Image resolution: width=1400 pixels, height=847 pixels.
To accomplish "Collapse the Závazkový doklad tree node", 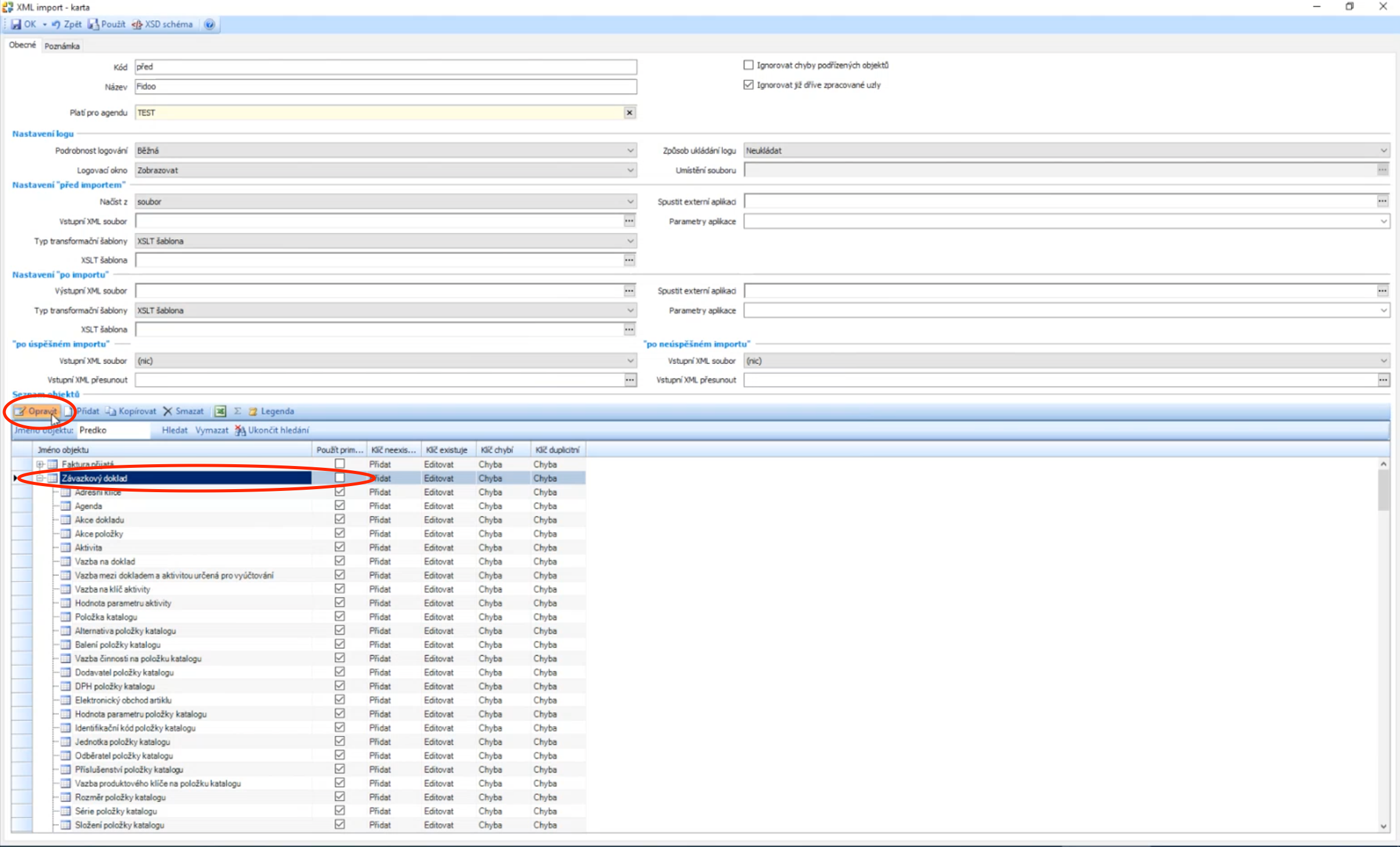I will 40,478.
